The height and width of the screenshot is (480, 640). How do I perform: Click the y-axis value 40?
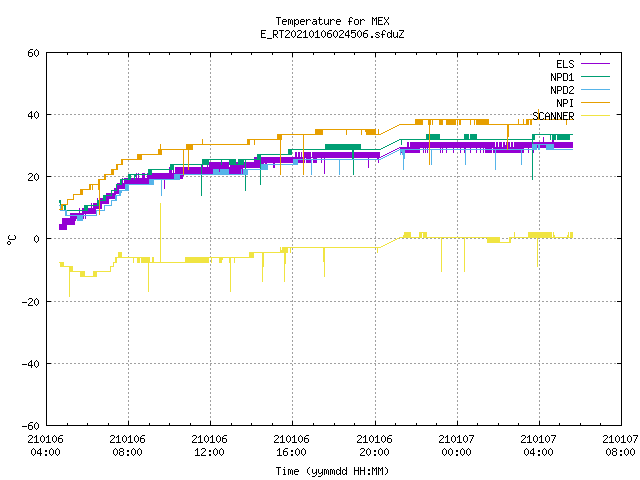point(33,115)
